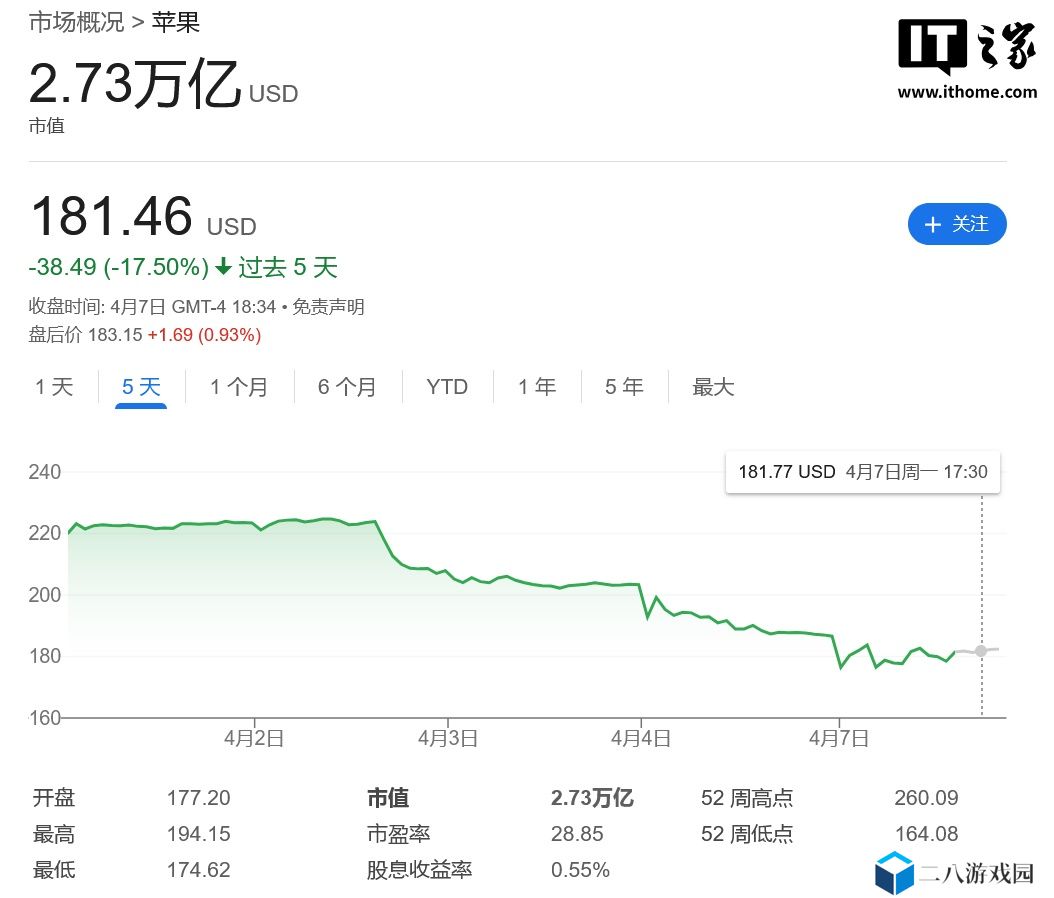Open the 市场概况 breadcrumb link

pyautogui.click(x=76, y=22)
